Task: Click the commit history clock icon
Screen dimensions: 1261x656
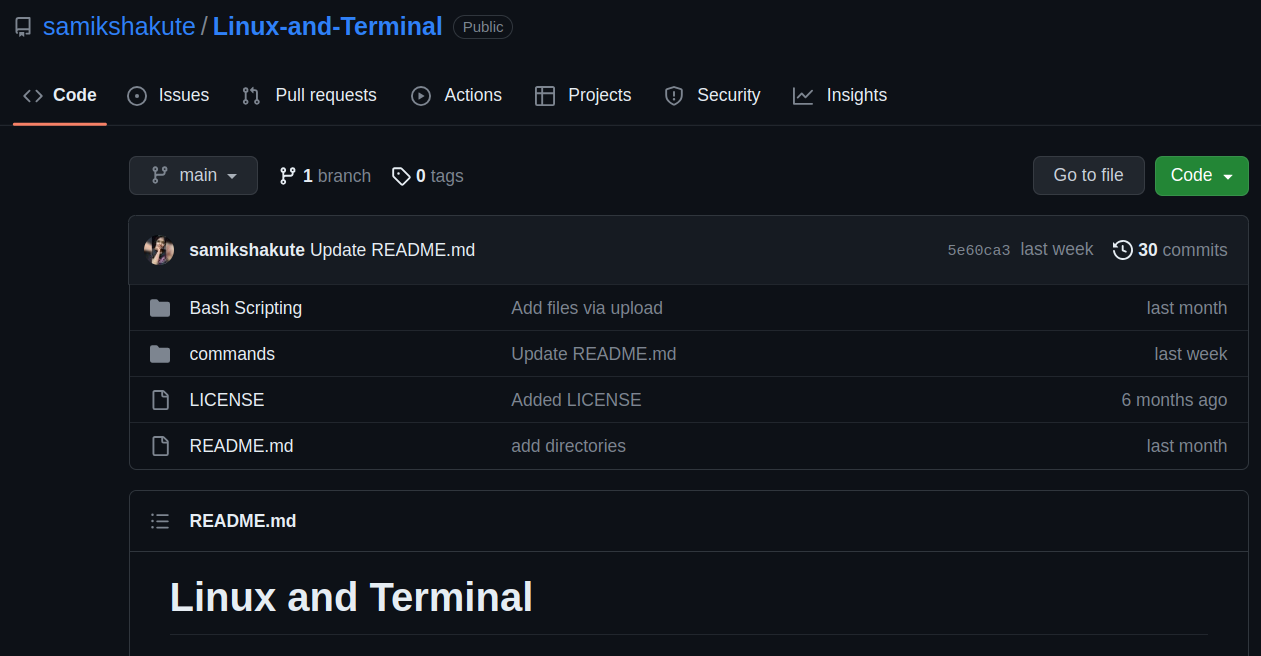Action: point(1123,250)
